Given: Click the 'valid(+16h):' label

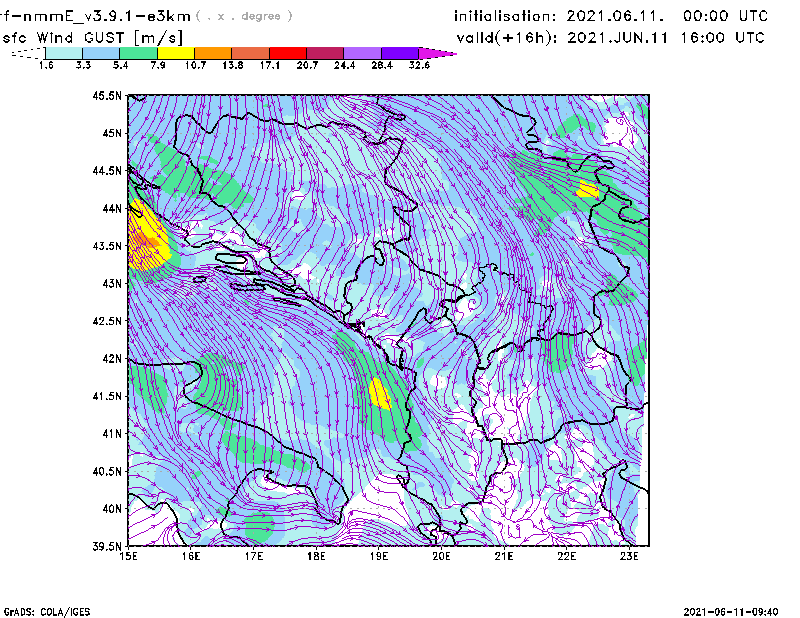Looking at the screenshot, I should point(507,38).
